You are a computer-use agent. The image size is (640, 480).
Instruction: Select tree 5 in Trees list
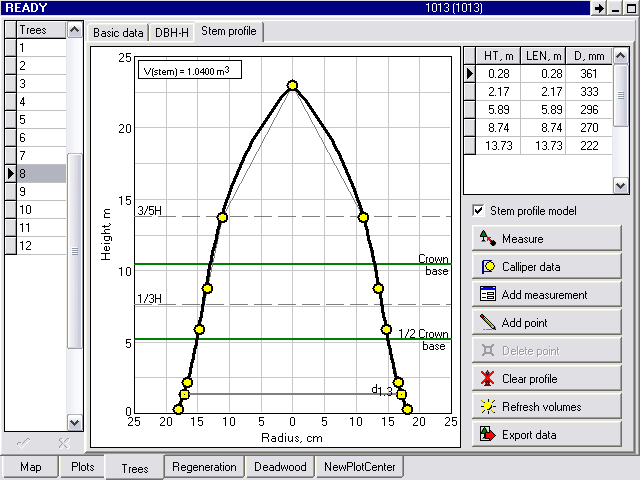pos(41,119)
